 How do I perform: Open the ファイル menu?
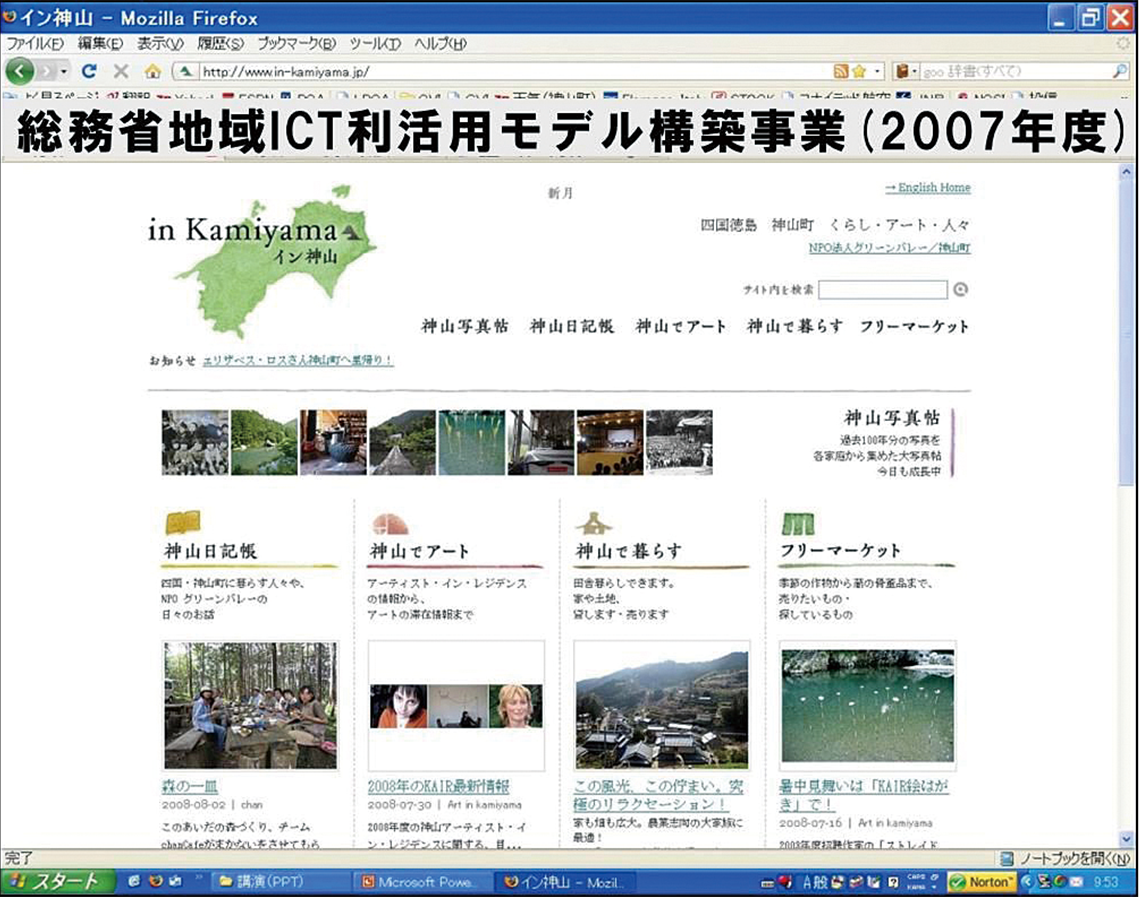tap(34, 44)
